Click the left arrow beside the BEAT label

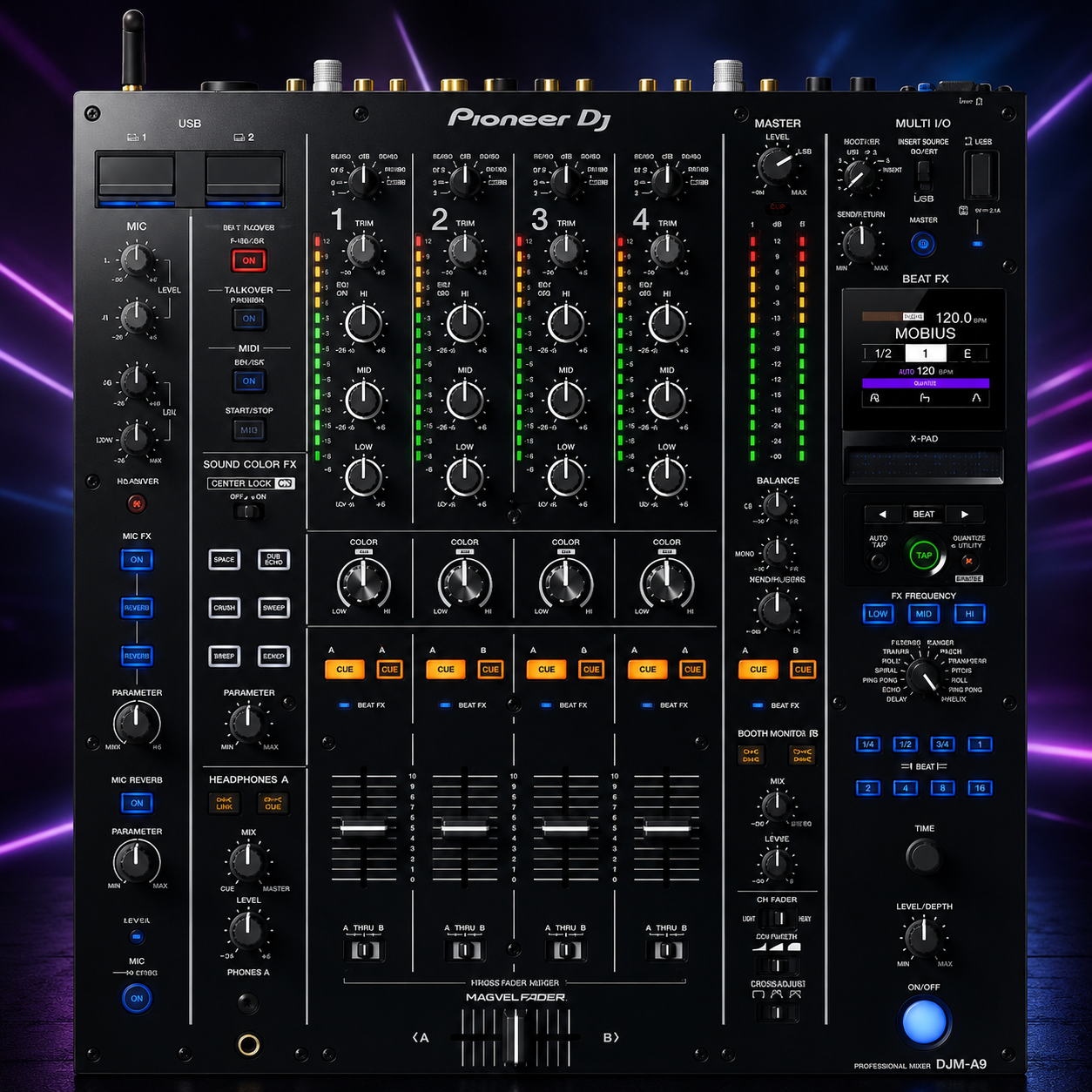click(881, 514)
